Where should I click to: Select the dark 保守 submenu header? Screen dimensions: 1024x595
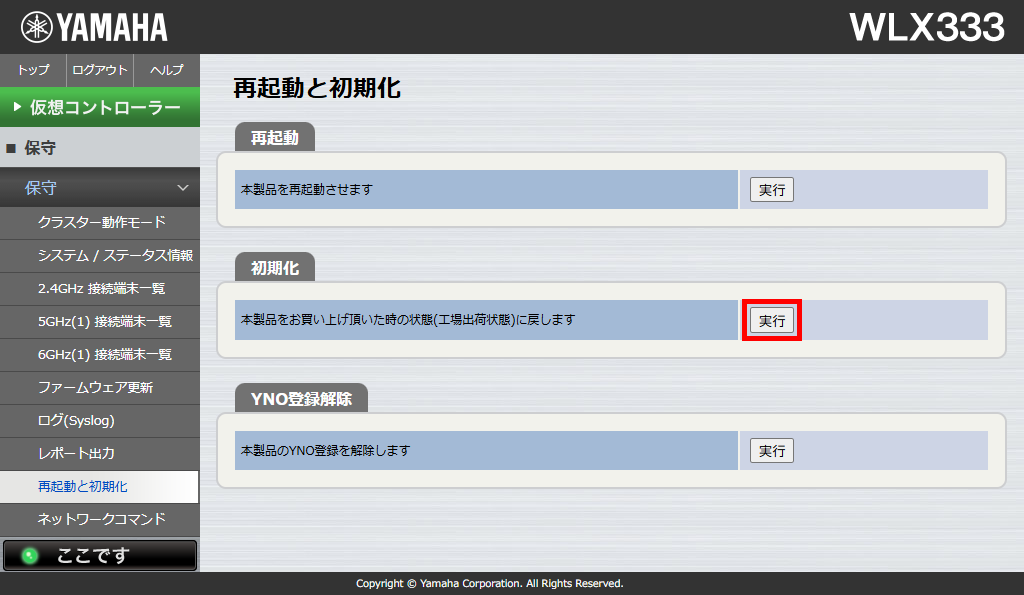pyautogui.click(x=100, y=187)
